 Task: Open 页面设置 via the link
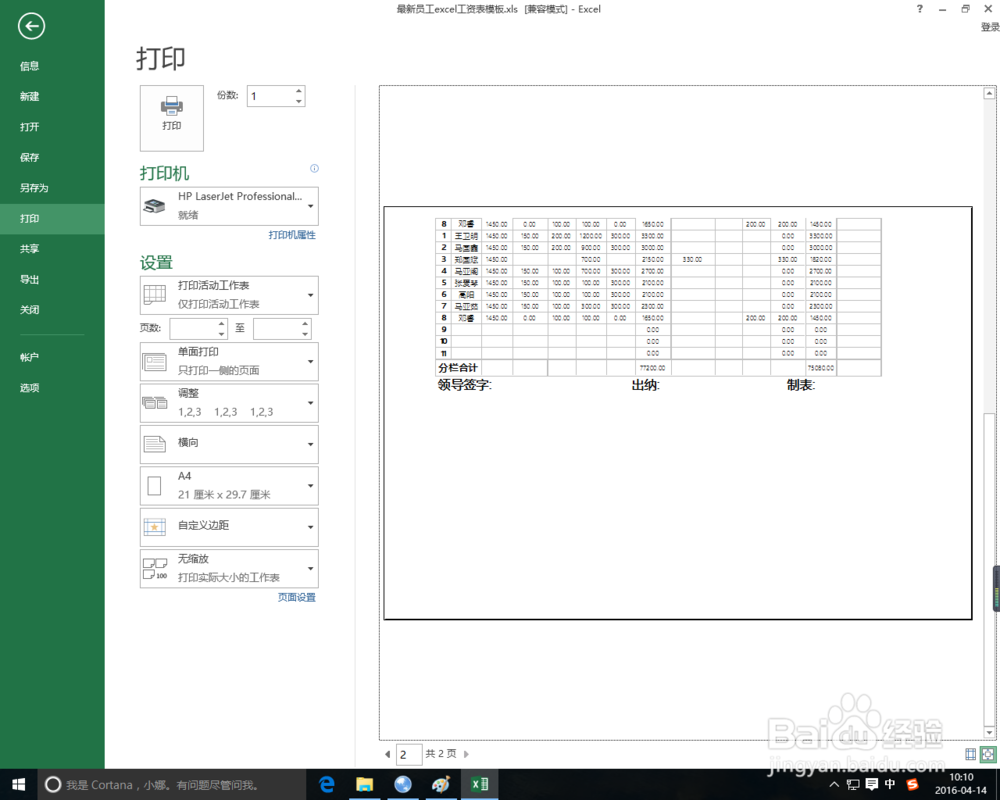[x=296, y=596]
